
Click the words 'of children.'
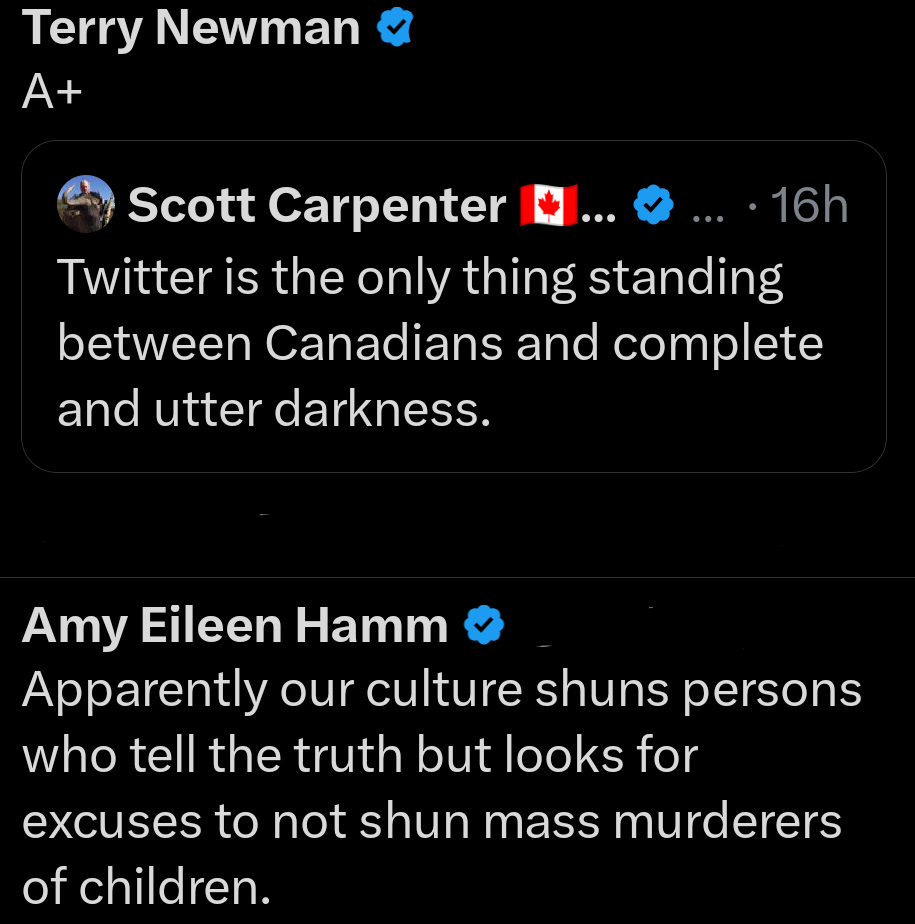[x=146, y=887]
